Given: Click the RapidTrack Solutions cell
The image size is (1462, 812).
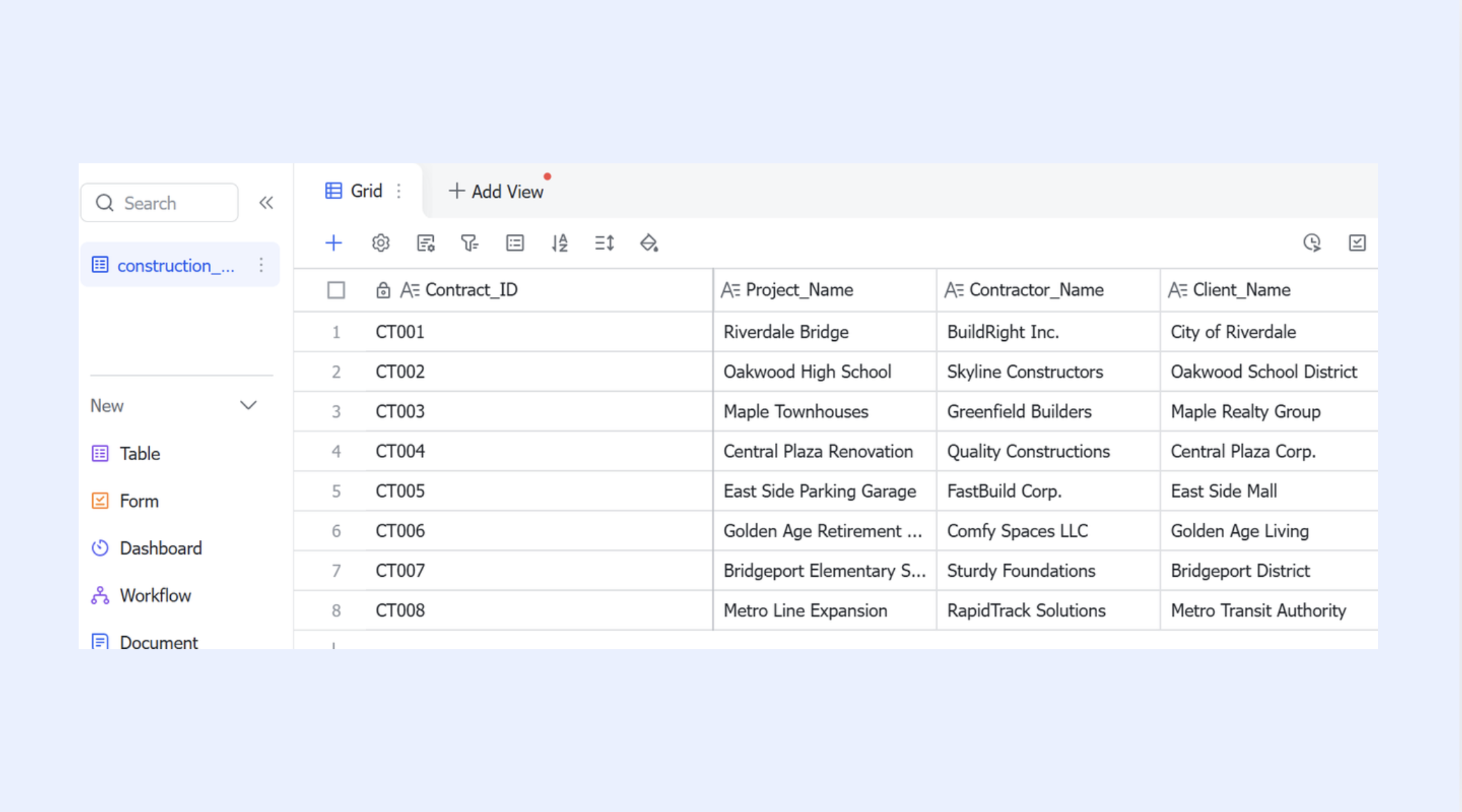Looking at the screenshot, I should pyautogui.click(x=1048, y=610).
